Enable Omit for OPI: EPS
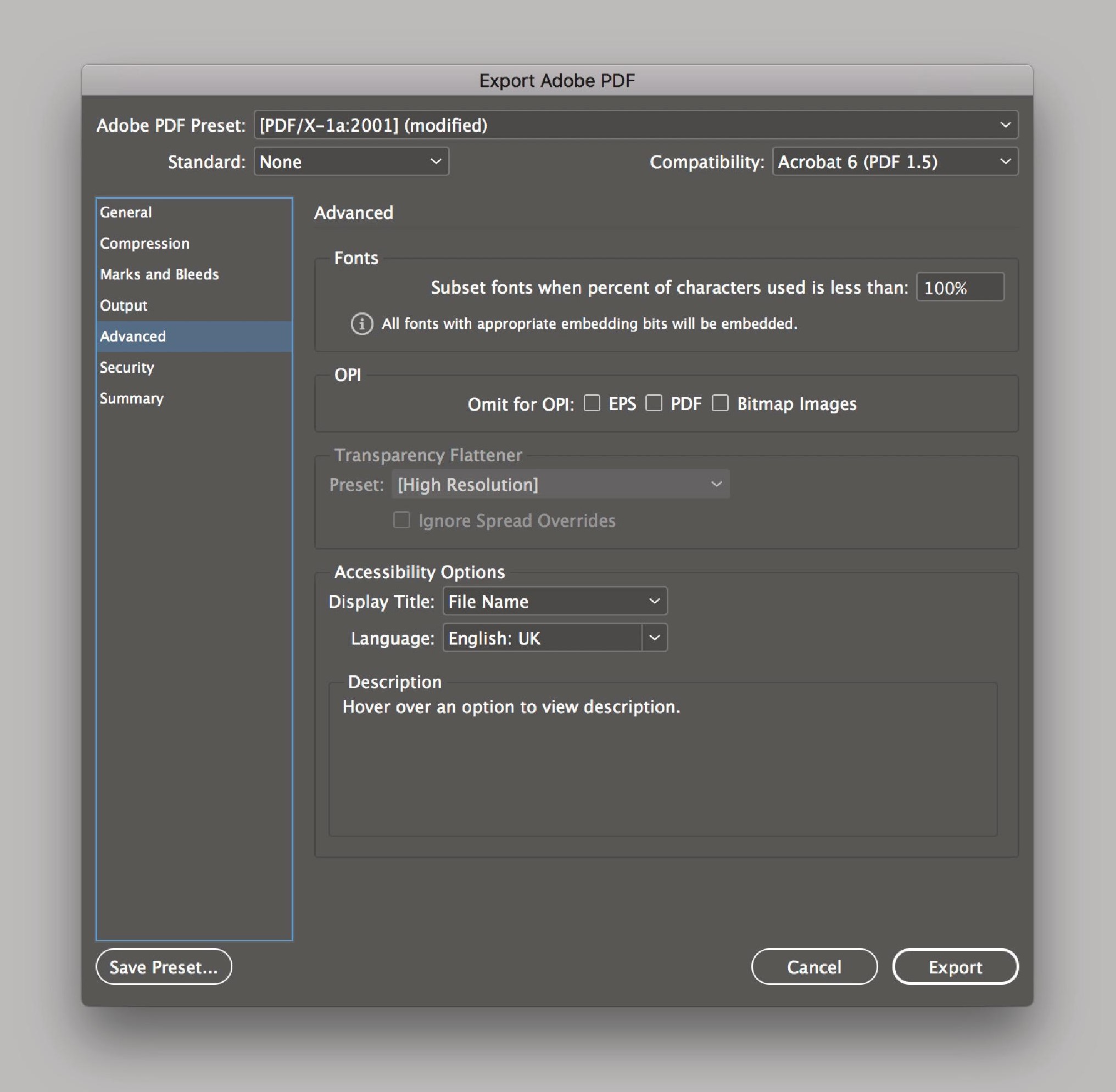The width and height of the screenshot is (1116, 1092). point(592,404)
